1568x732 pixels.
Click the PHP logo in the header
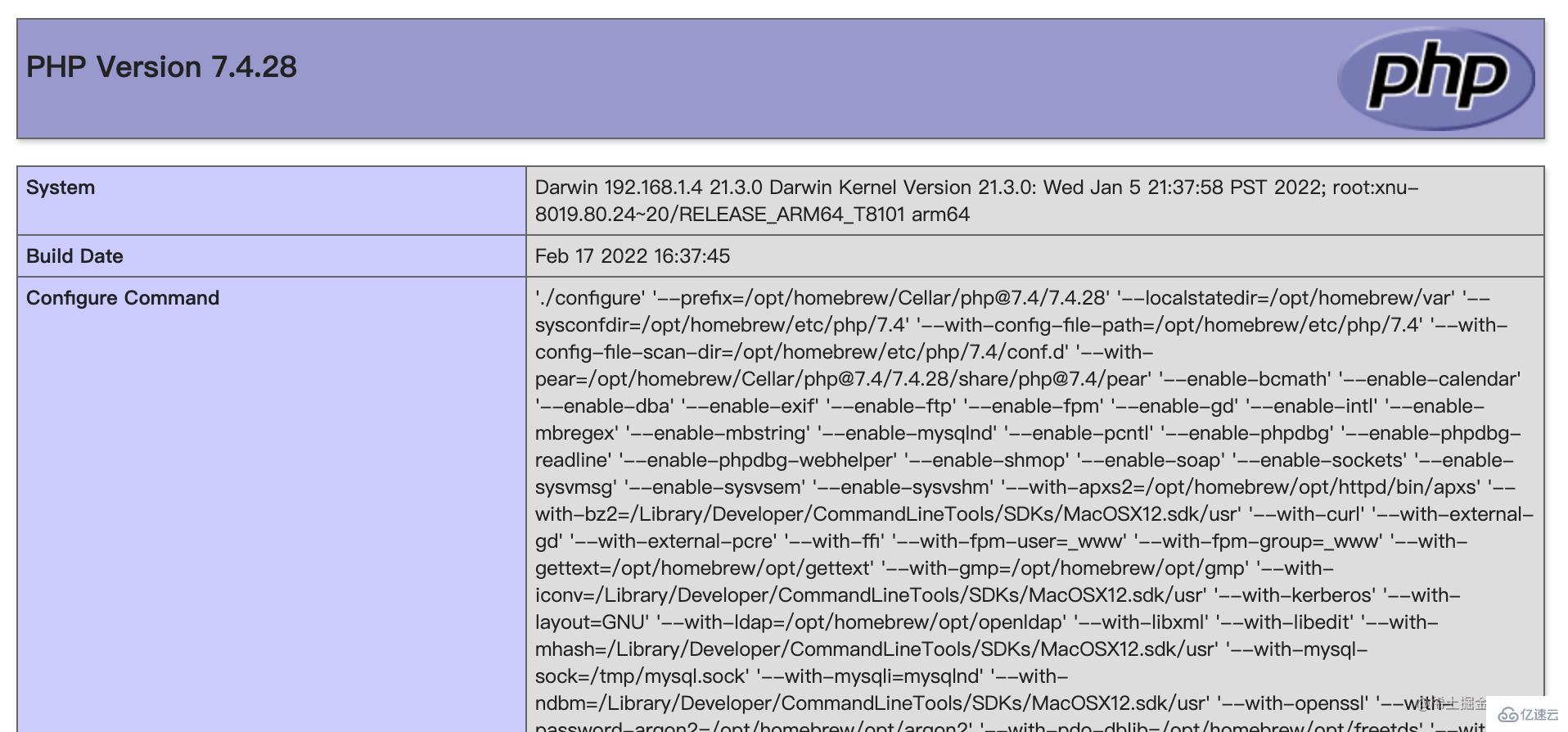[x=1435, y=79]
